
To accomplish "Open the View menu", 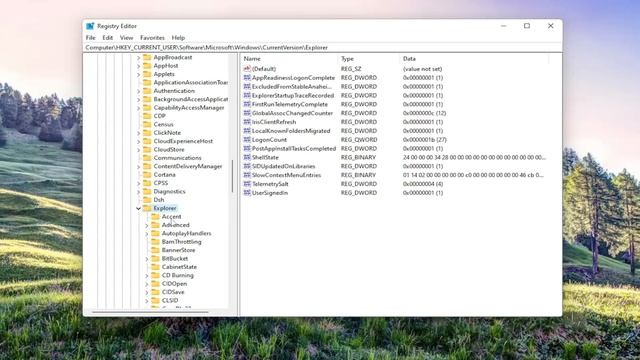I will pyautogui.click(x=126, y=38).
